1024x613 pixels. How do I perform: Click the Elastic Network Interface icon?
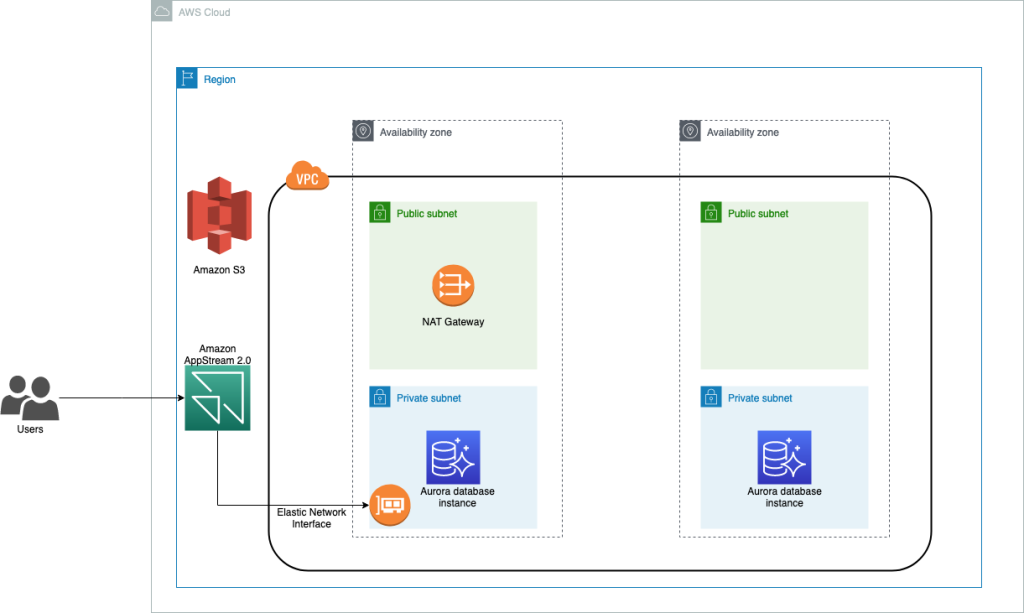click(x=389, y=506)
